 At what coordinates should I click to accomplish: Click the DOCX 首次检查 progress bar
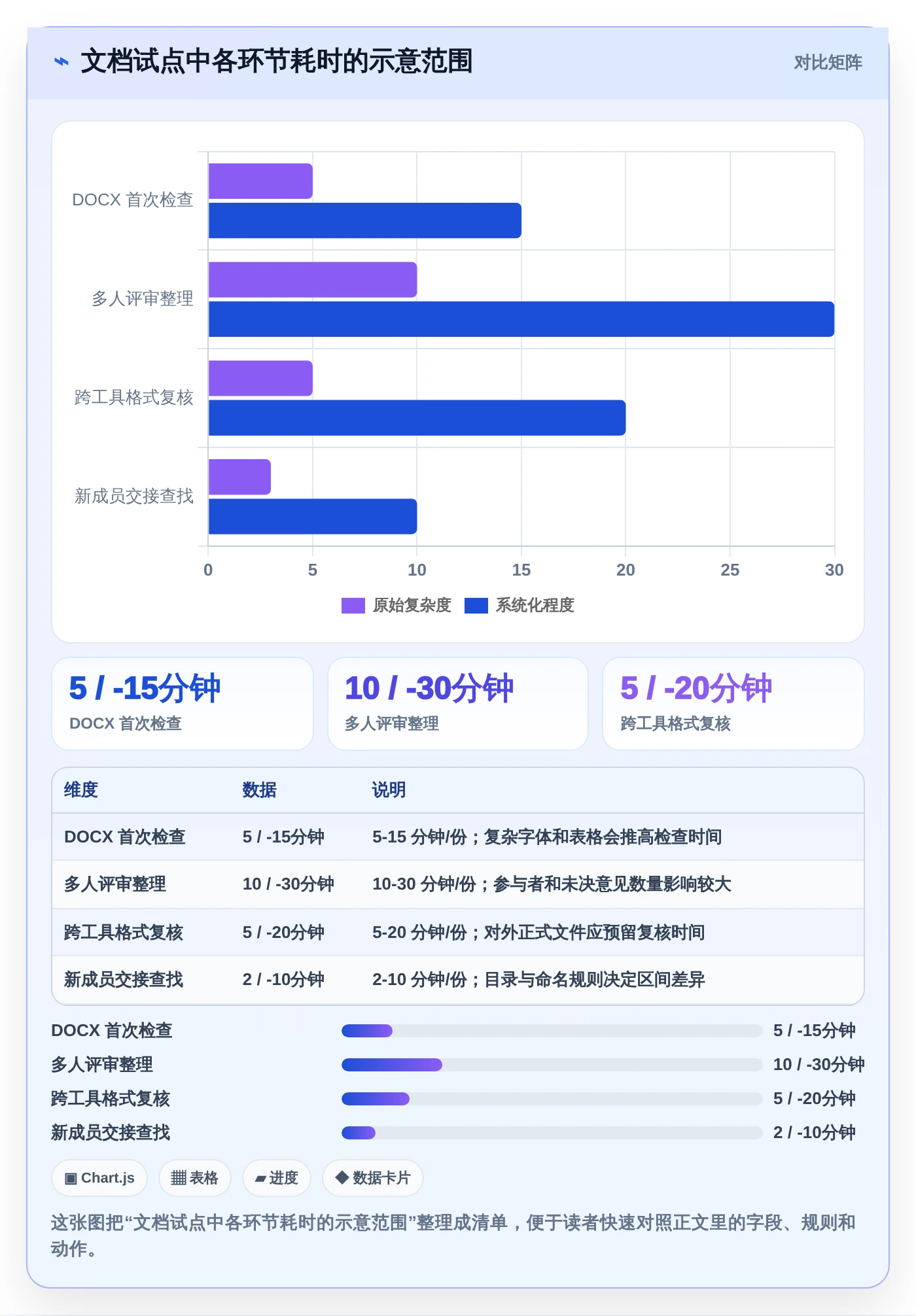(x=552, y=1031)
